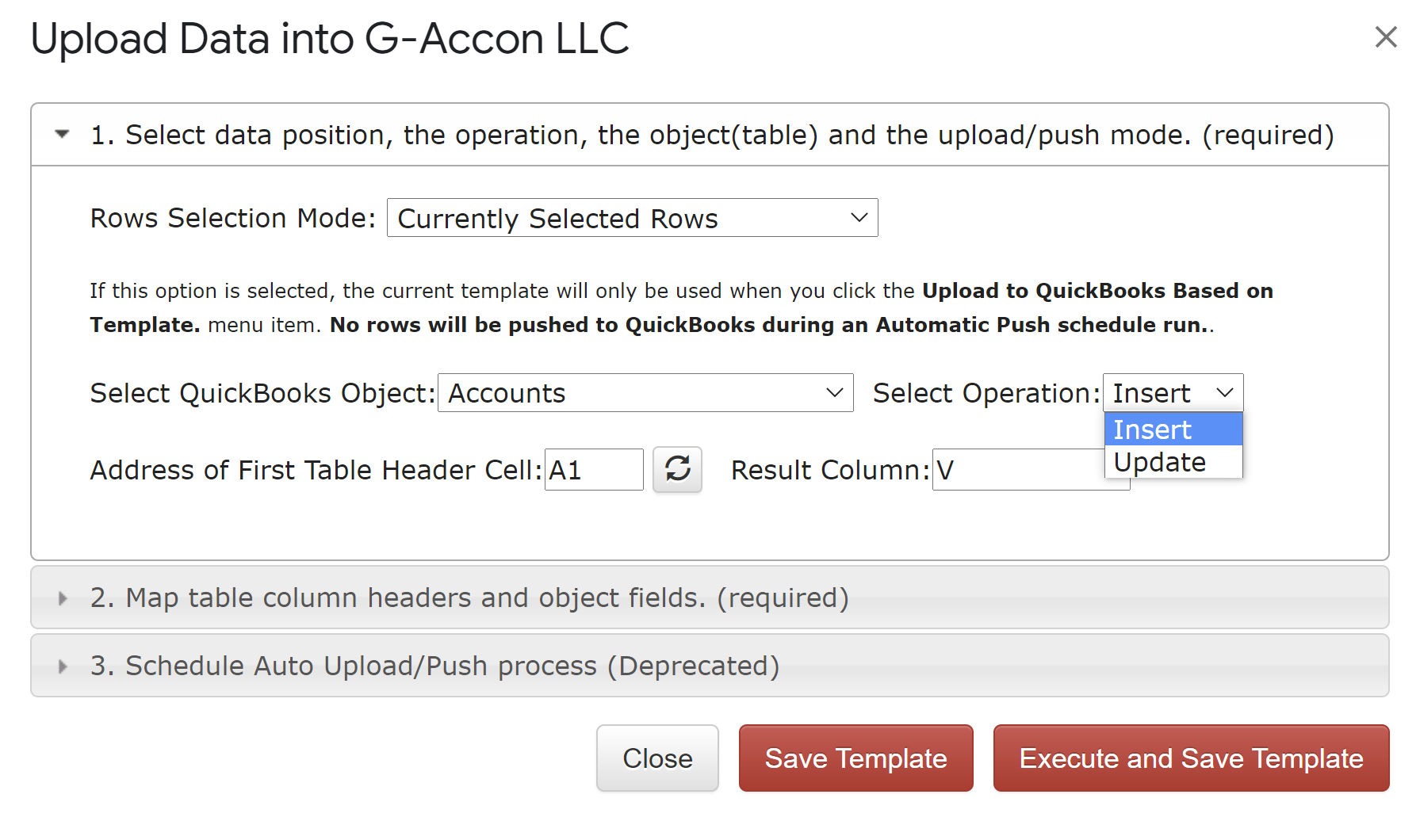This screenshot has width=1420, height=840.
Task: Expand section 3 Schedule Auto Upload/Push
Action: coord(710,666)
